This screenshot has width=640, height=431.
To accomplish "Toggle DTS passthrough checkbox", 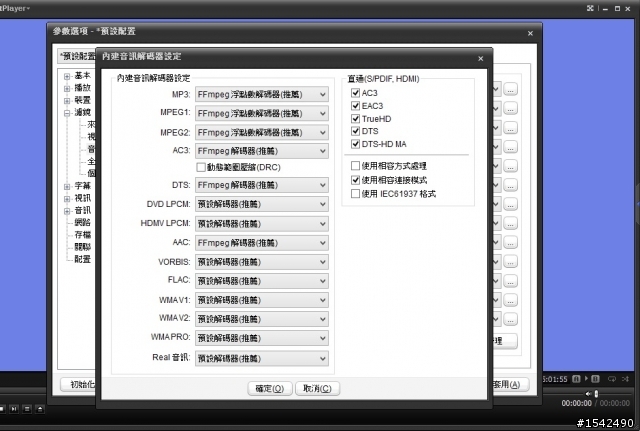I will (355, 131).
